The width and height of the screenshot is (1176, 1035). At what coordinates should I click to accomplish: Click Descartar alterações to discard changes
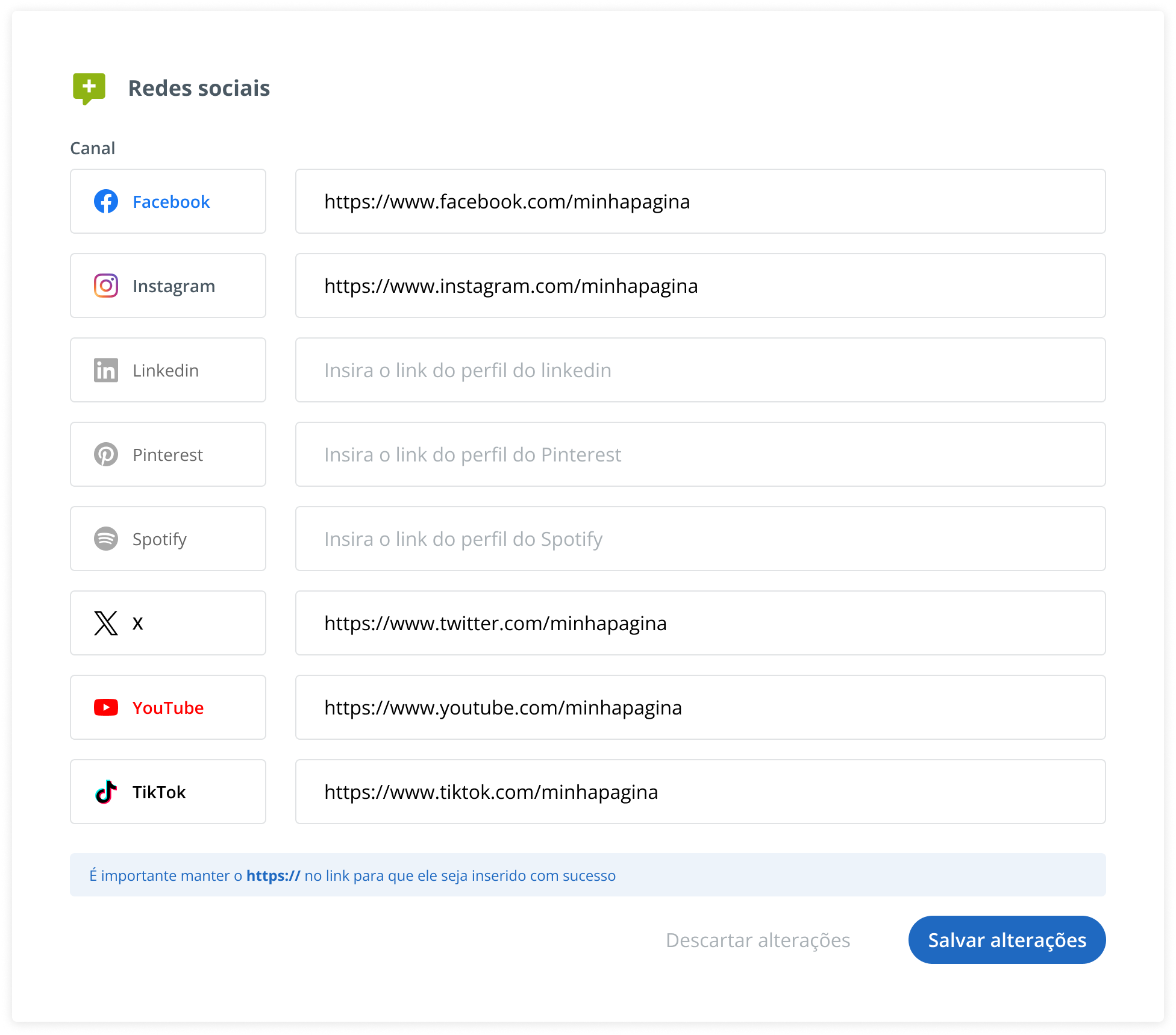coord(758,940)
